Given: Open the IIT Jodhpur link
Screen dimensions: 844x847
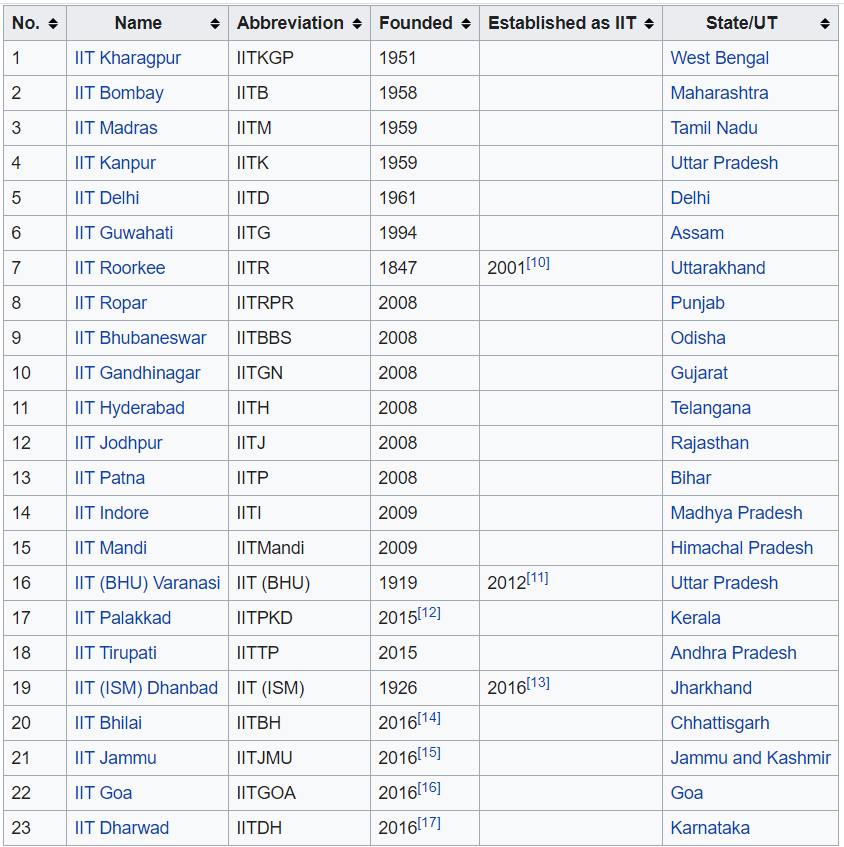Looking at the screenshot, I should (118, 443).
